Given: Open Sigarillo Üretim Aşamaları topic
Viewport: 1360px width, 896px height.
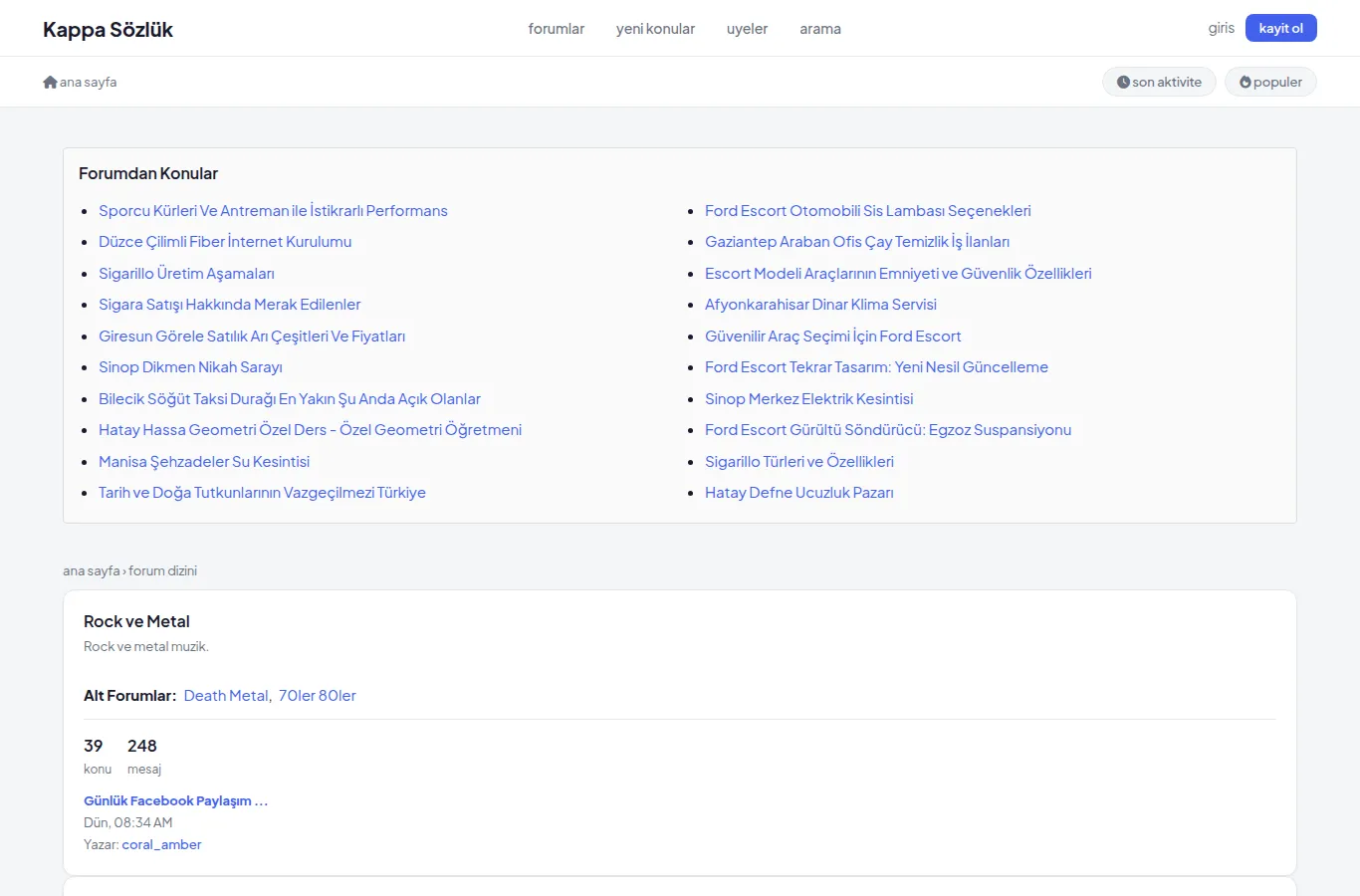Looking at the screenshot, I should (186, 274).
